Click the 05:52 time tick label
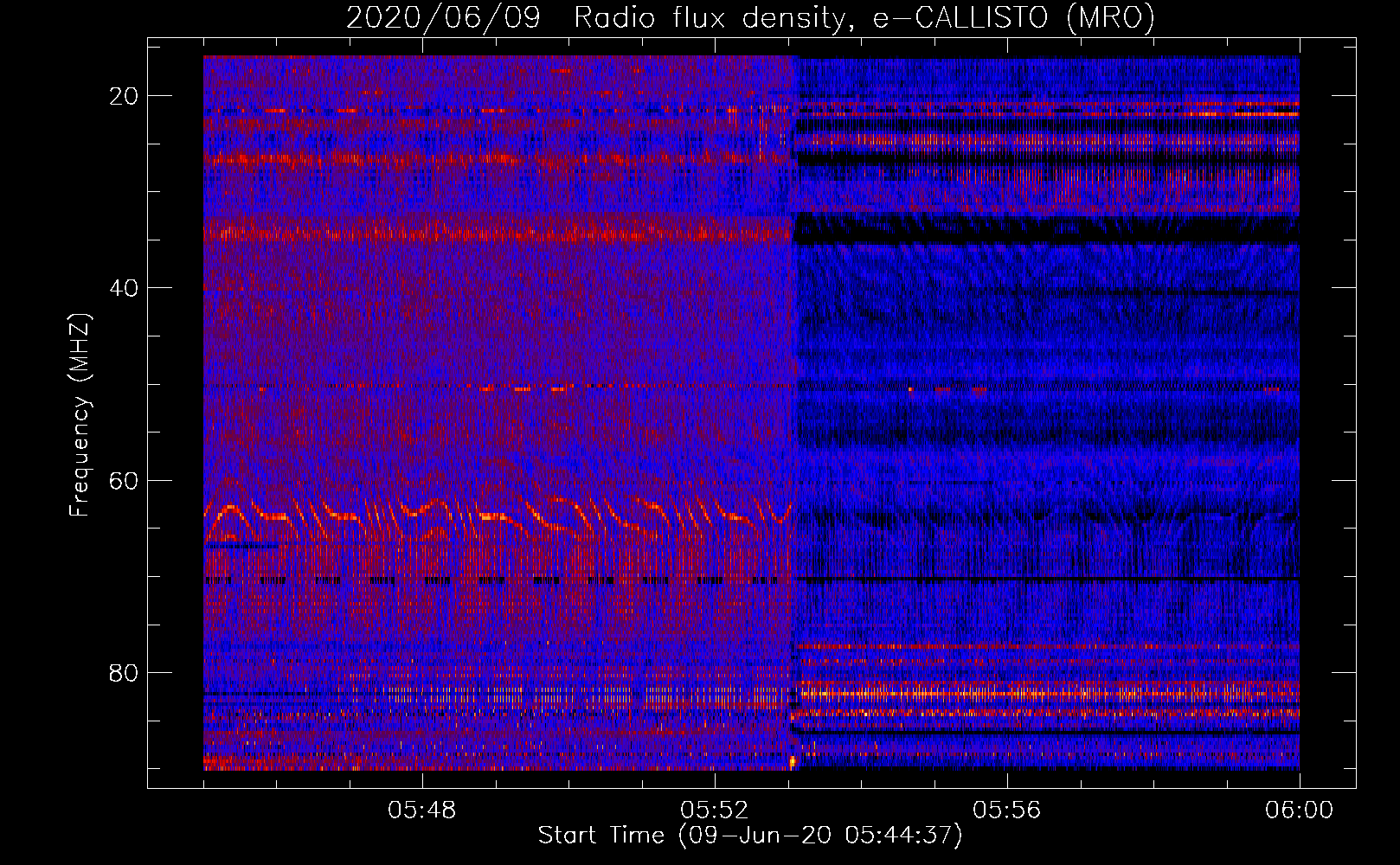Image resolution: width=1400 pixels, height=865 pixels. (715, 811)
